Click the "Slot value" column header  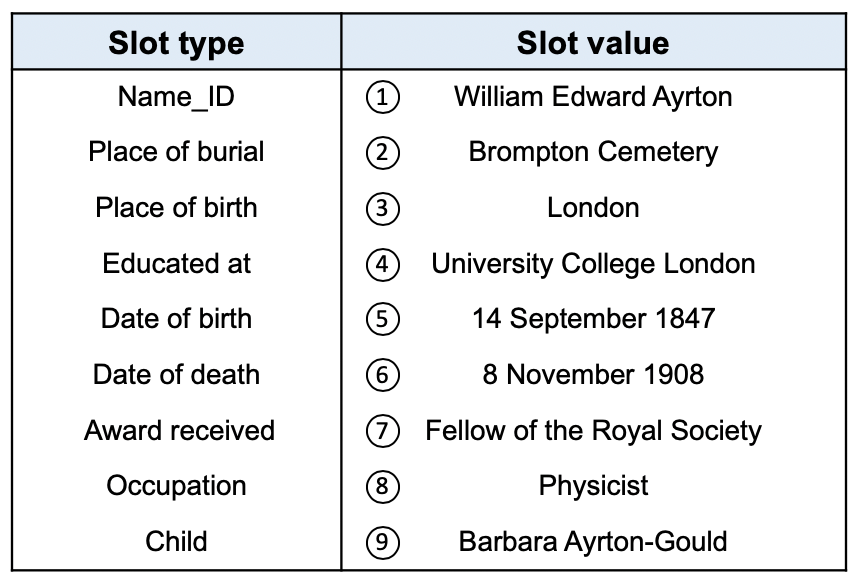tap(593, 43)
